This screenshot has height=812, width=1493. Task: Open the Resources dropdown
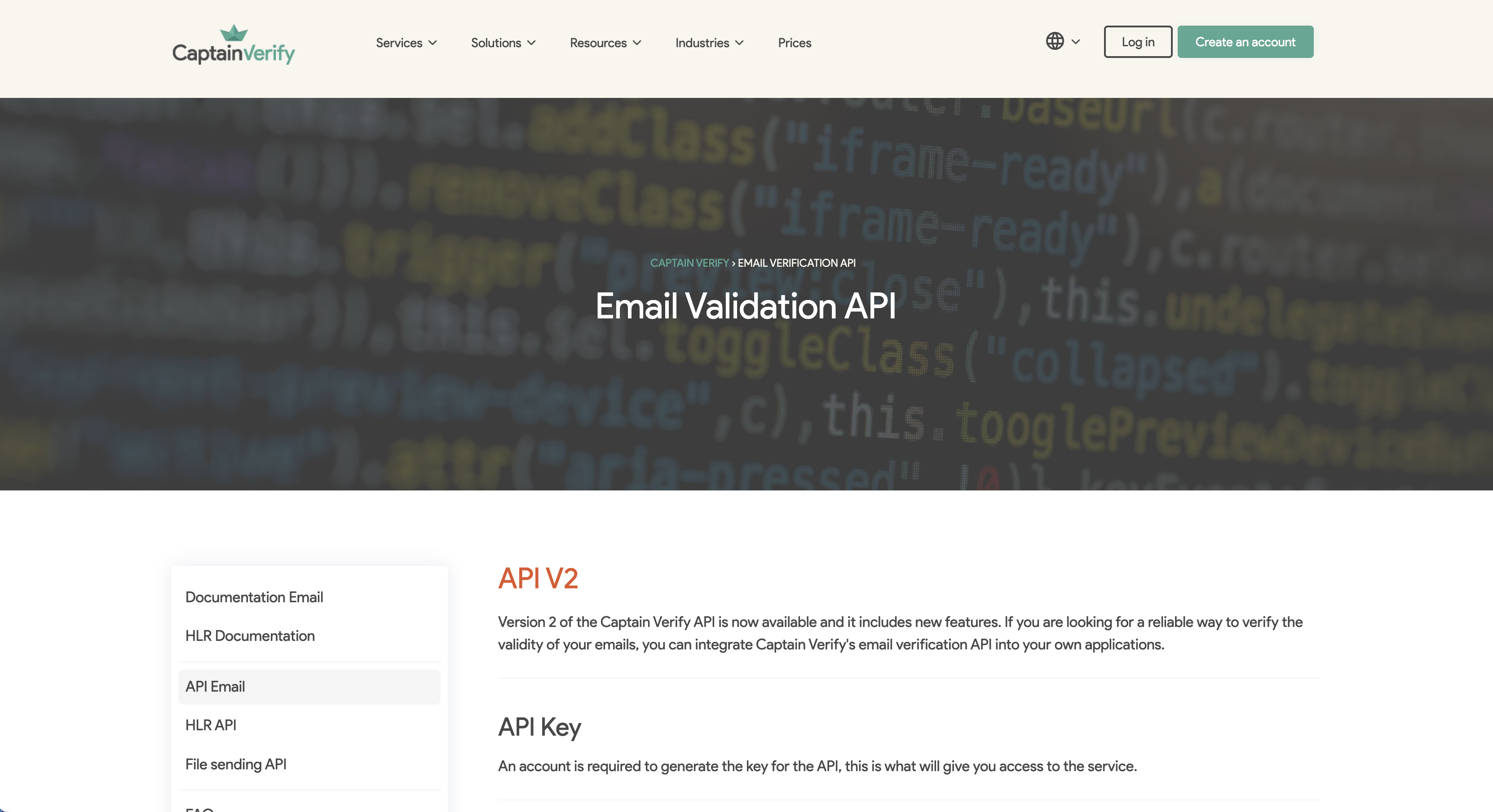point(605,42)
